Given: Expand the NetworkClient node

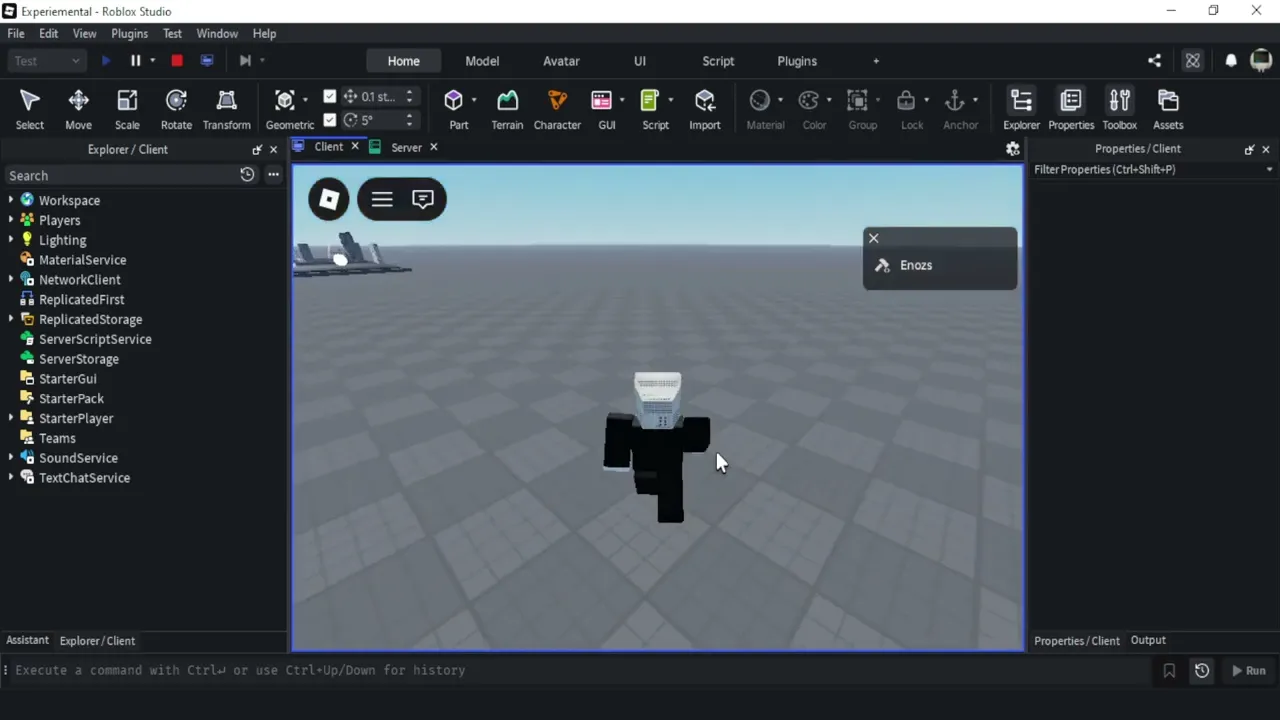Looking at the screenshot, I should pos(11,280).
